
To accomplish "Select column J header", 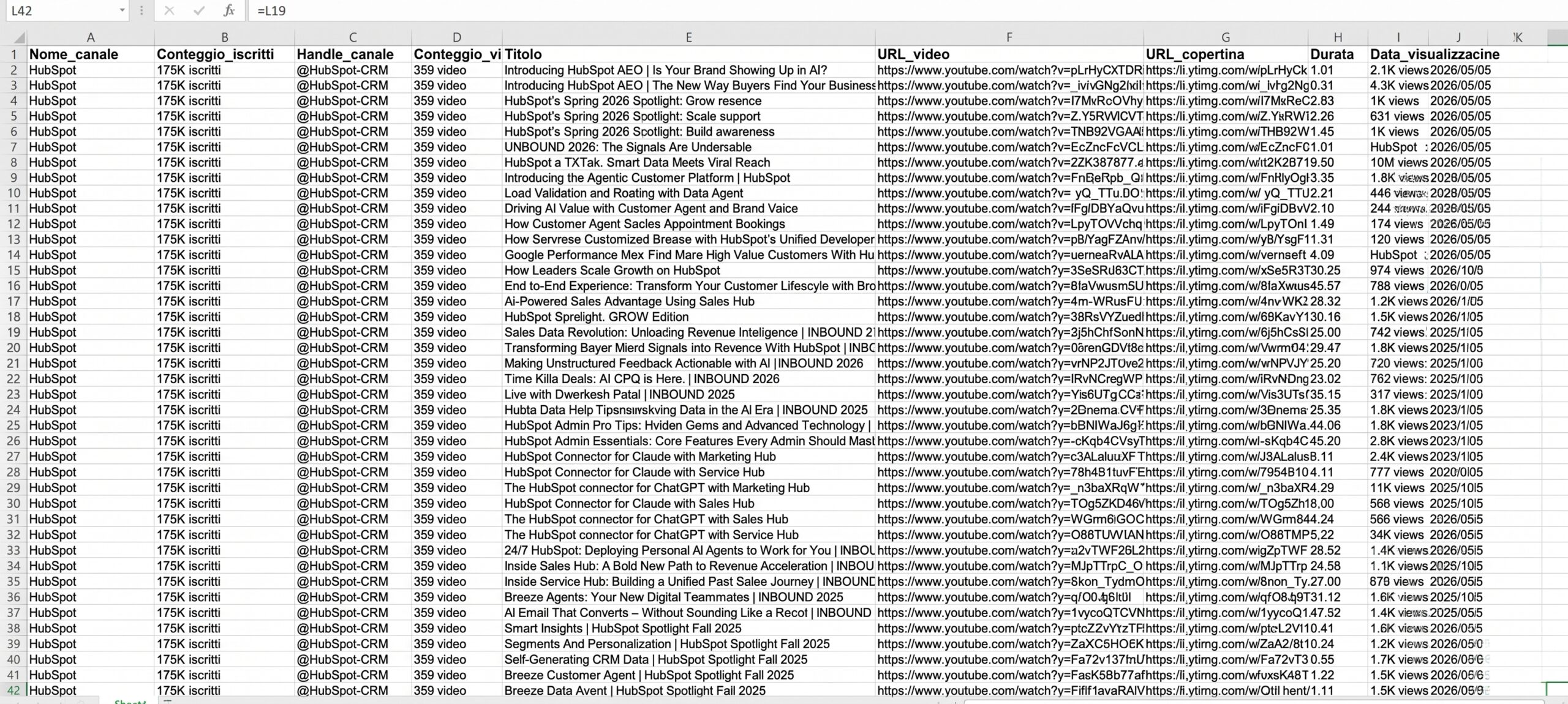I will [1458, 37].
